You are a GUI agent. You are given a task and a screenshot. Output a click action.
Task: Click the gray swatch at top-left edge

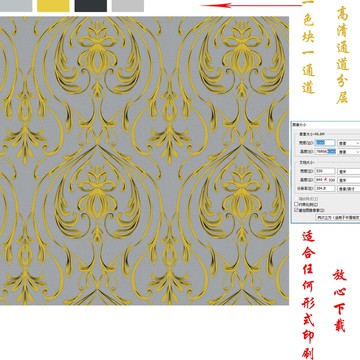[x=16, y=6]
